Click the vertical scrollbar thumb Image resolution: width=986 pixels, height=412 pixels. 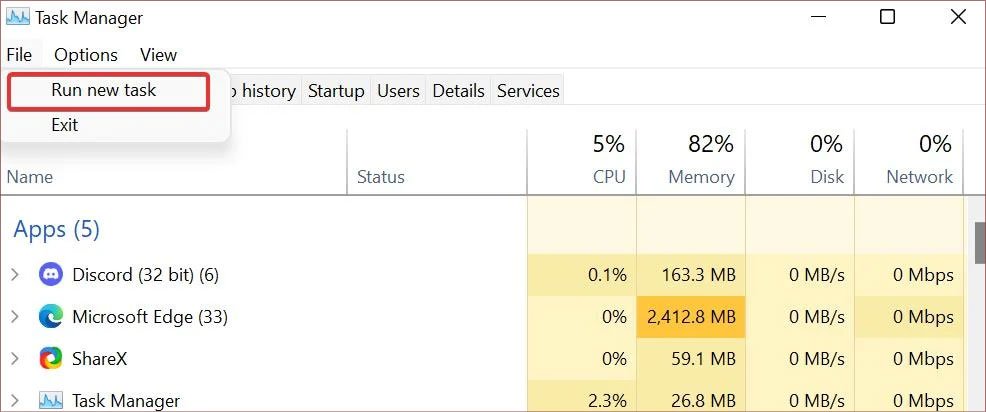[x=980, y=242]
